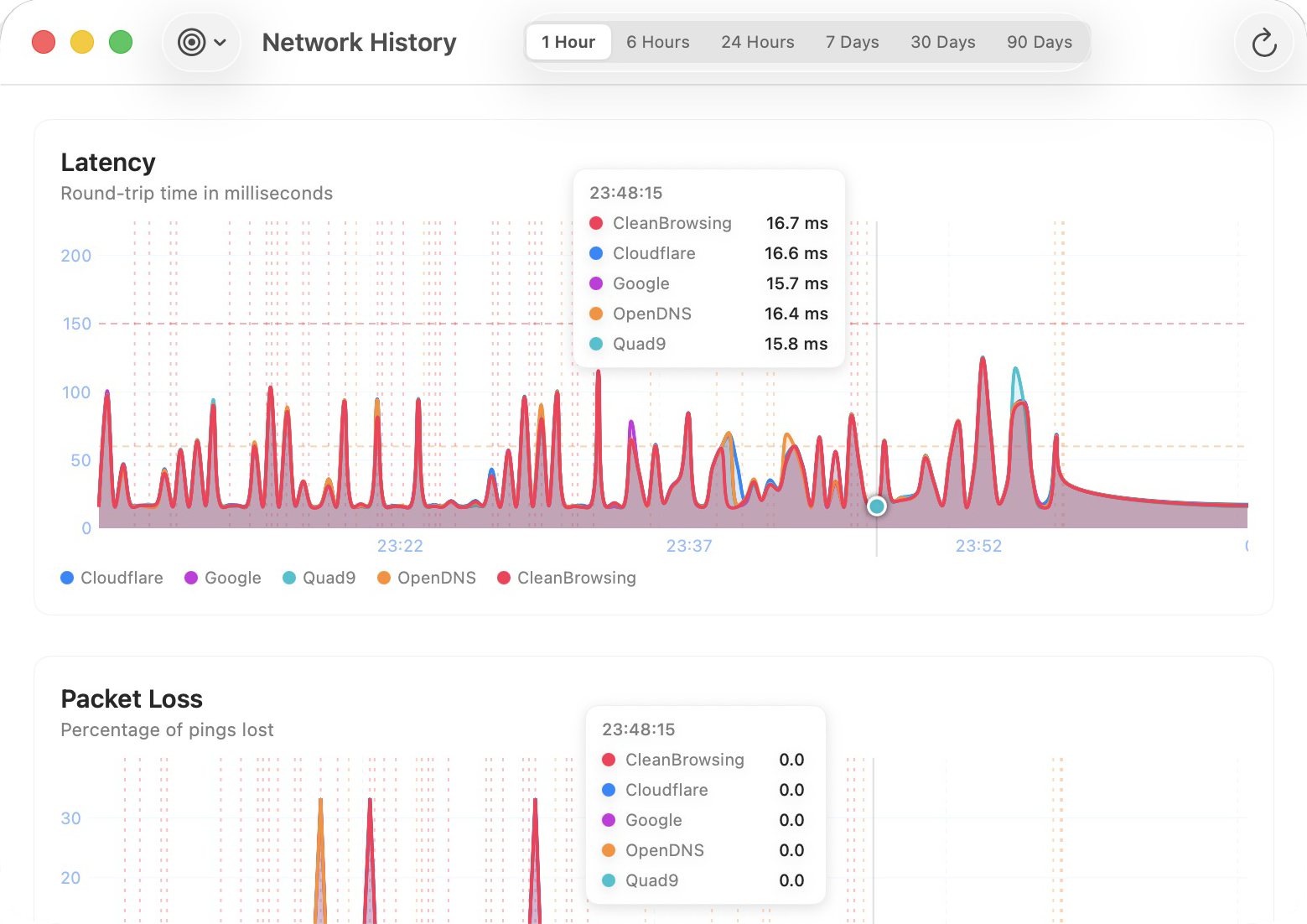The height and width of the screenshot is (924, 1307).
Task: Click the green zoom window button
Action: (x=121, y=42)
